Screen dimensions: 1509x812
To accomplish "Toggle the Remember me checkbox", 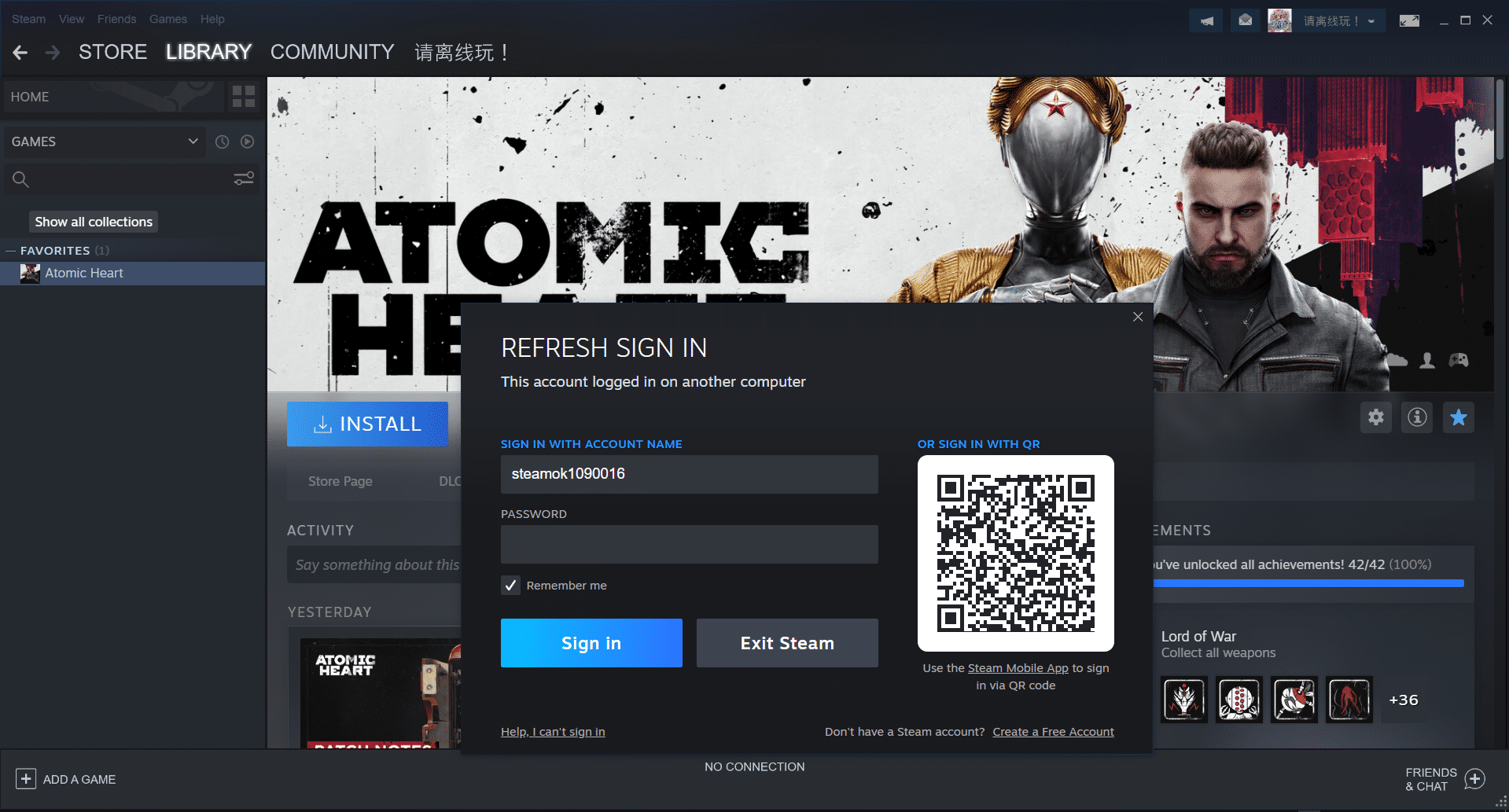I will click(511, 586).
